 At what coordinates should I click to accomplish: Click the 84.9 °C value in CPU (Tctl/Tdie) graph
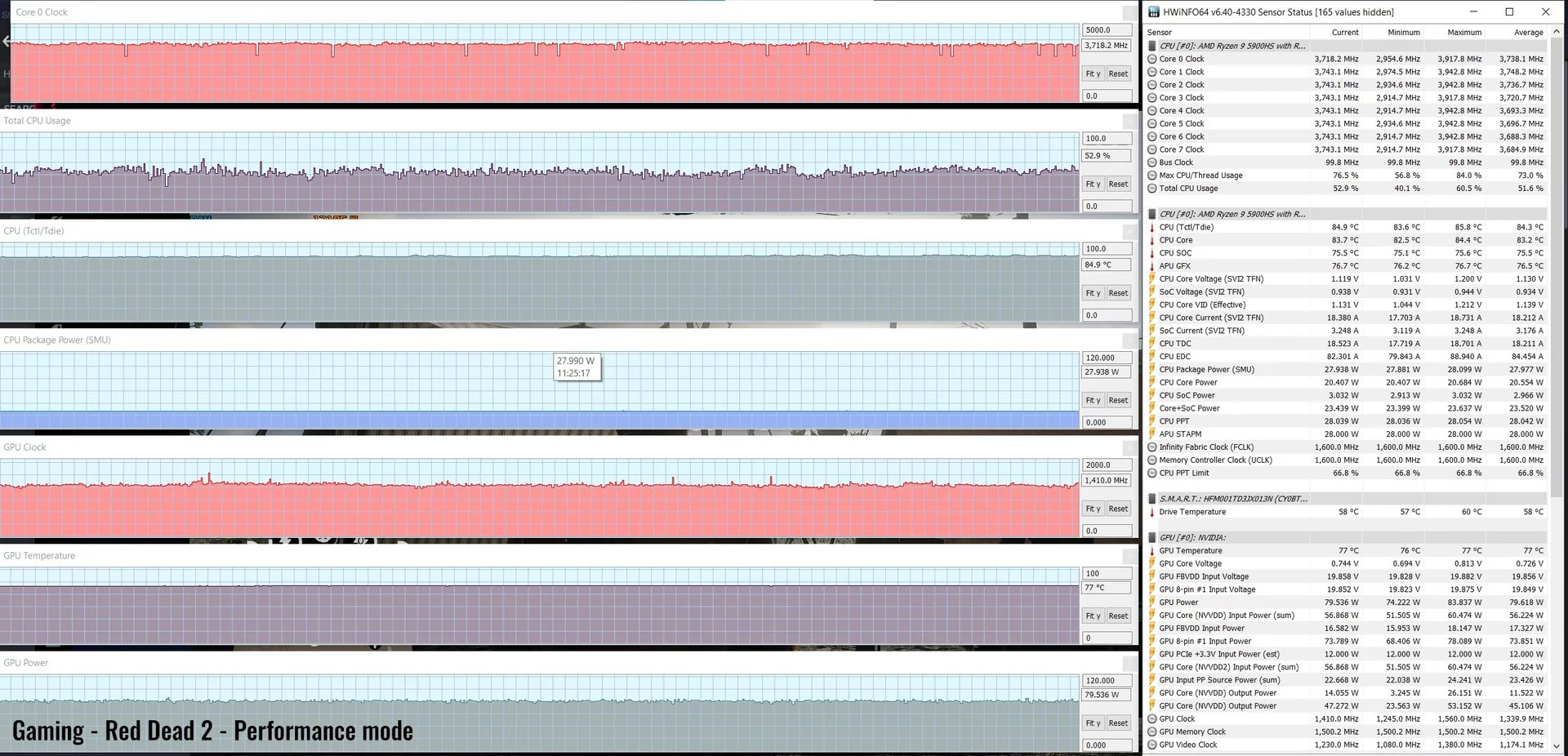pyautogui.click(x=1107, y=265)
